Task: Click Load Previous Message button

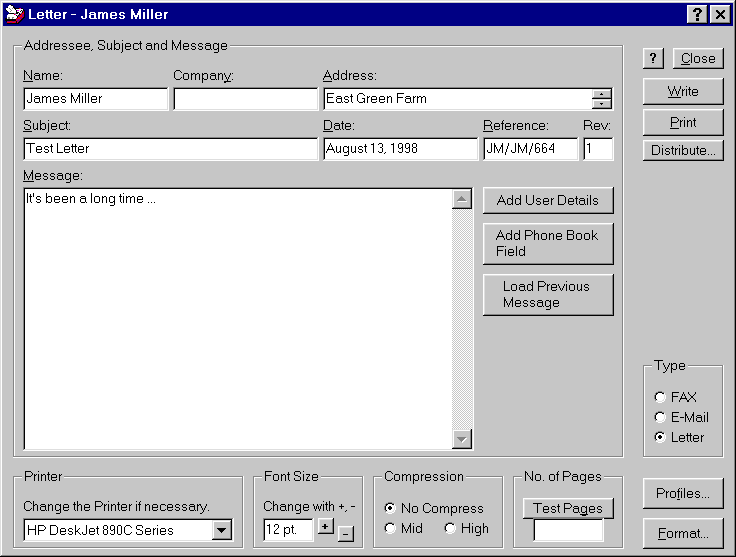Action: (548, 295)
